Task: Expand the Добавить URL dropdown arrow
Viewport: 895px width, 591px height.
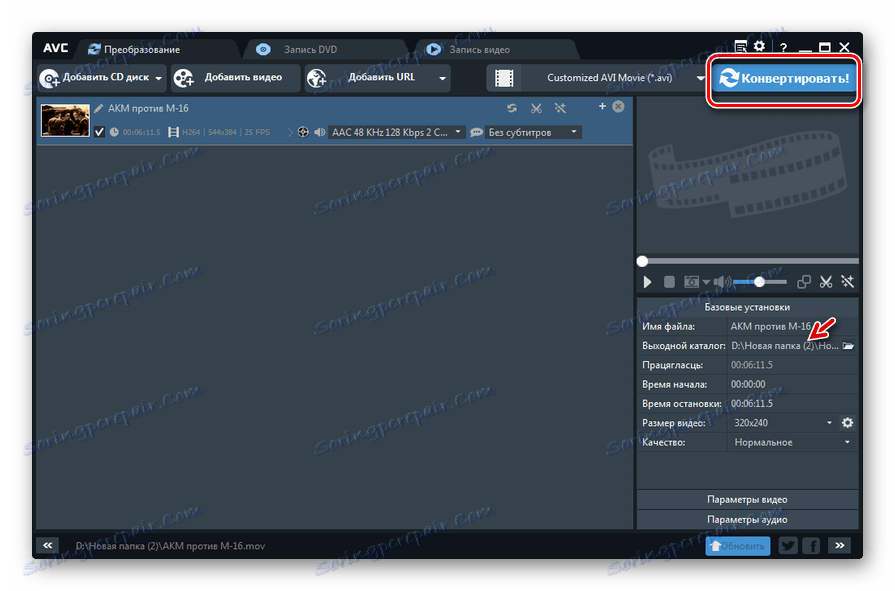Action: click(442, 78)
